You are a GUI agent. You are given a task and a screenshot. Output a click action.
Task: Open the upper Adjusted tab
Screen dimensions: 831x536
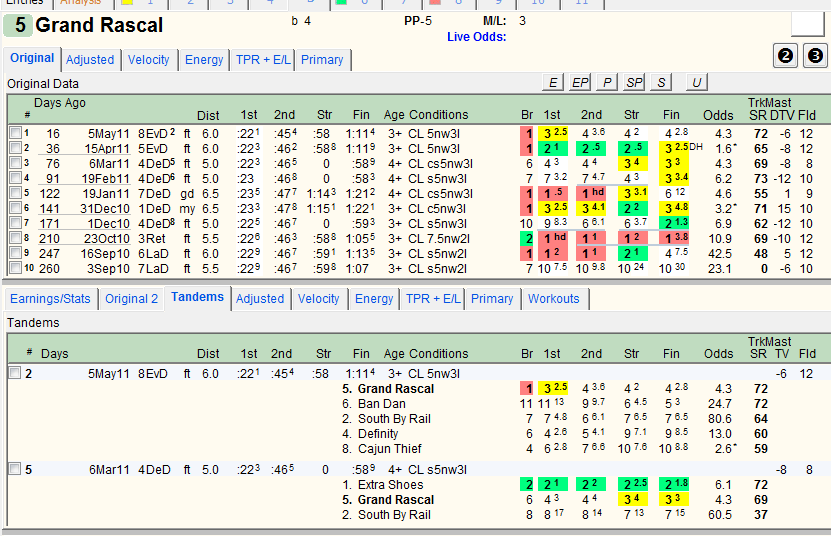click(90, 60)
